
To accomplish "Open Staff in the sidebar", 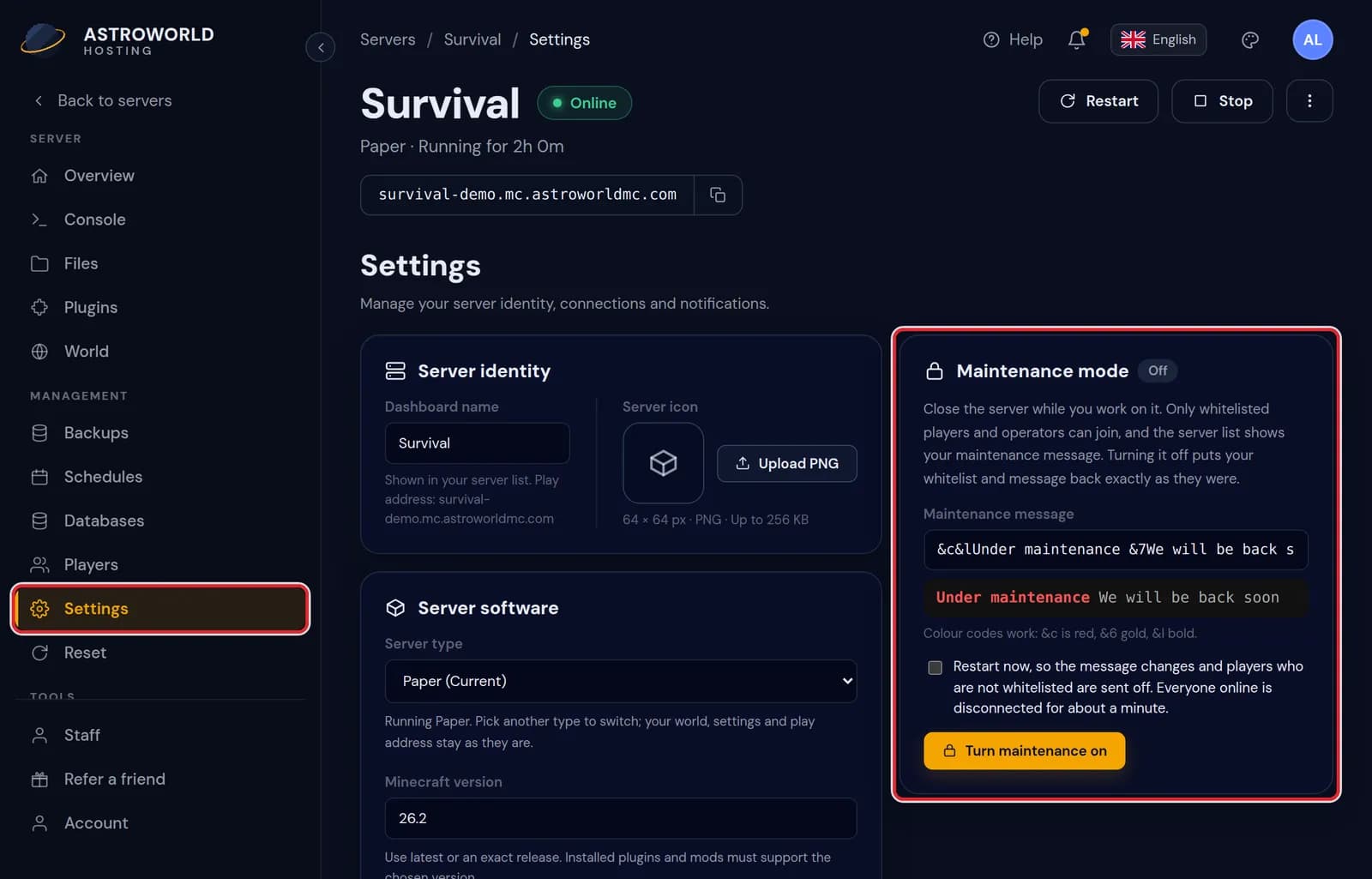I will click(160, 735).
